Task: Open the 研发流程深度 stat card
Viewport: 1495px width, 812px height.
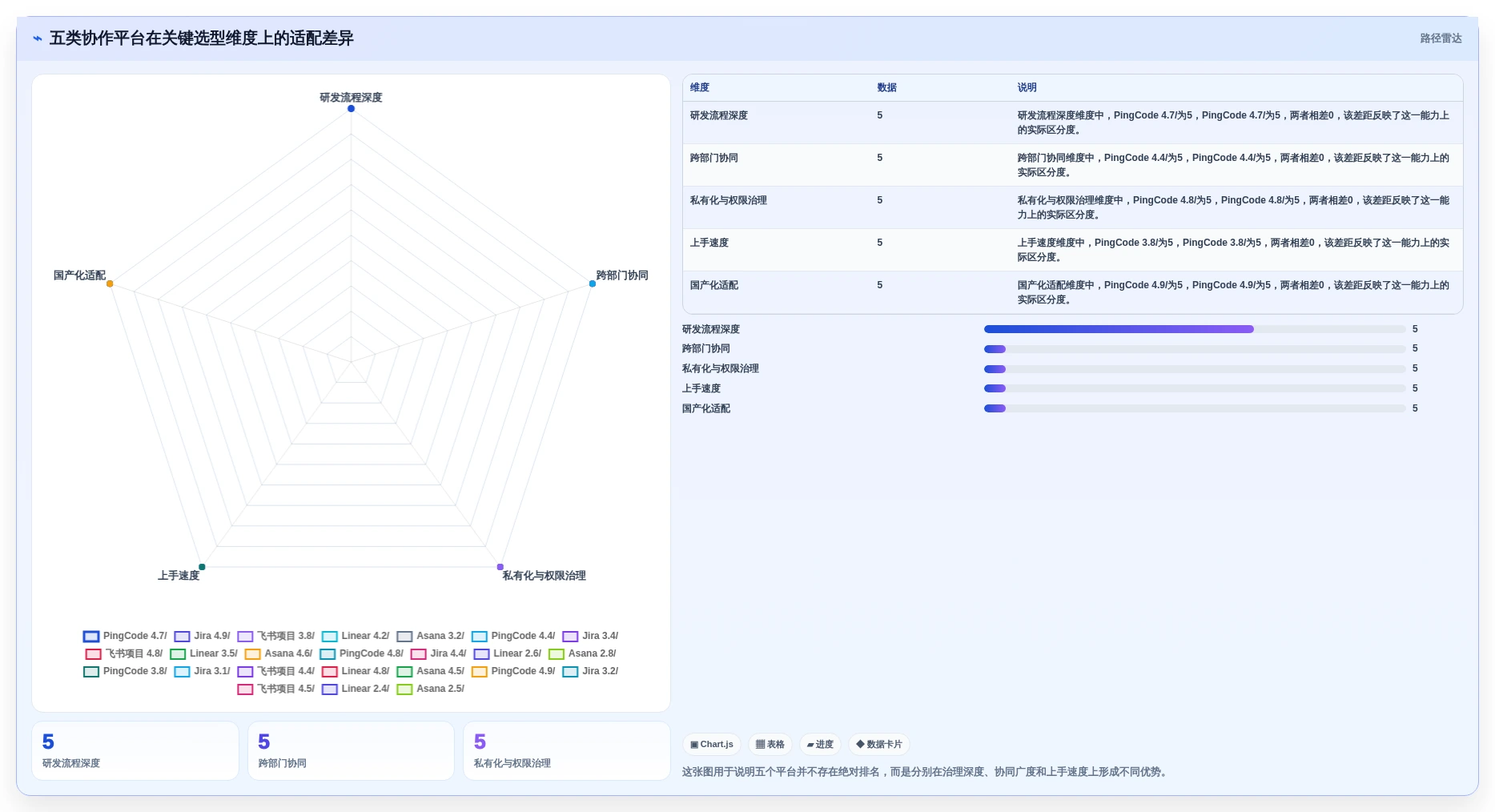Action: tap(135, 751)
